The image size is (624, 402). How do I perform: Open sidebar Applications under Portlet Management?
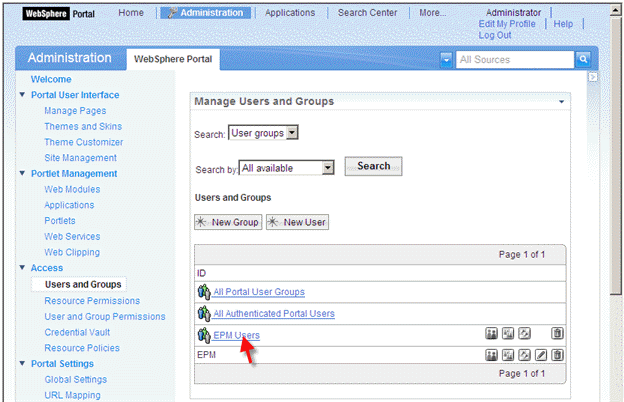(x=69, y=205)
